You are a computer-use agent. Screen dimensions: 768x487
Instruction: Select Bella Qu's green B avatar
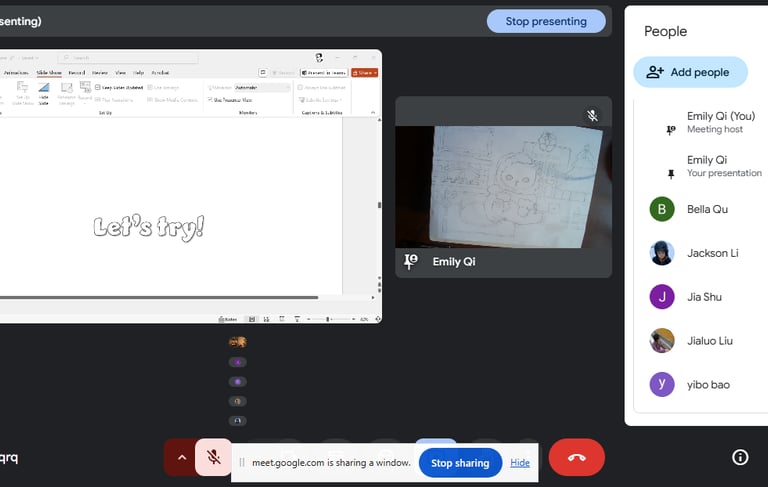[x=662, y=209]
